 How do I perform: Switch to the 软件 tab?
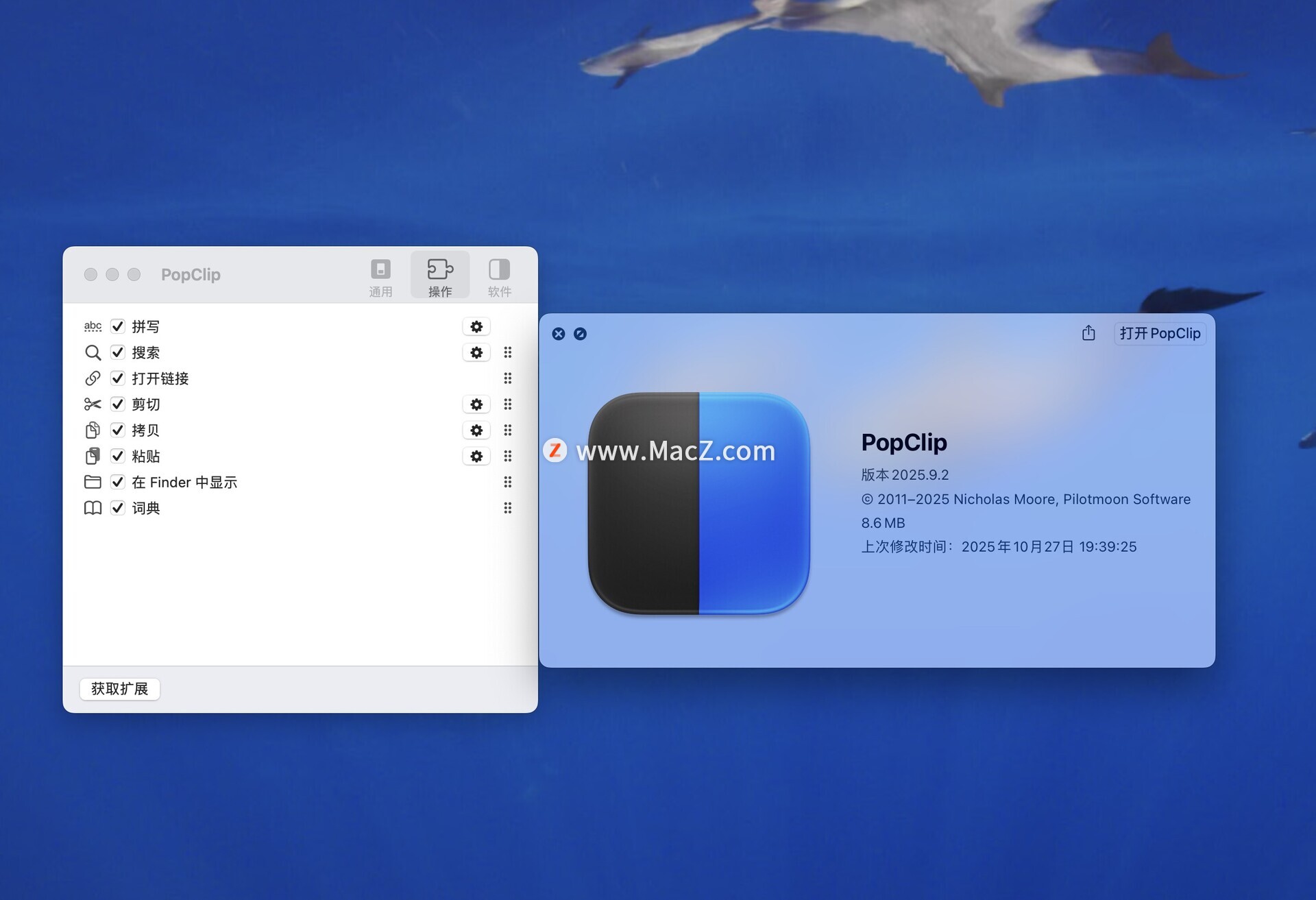click(499, 276)
